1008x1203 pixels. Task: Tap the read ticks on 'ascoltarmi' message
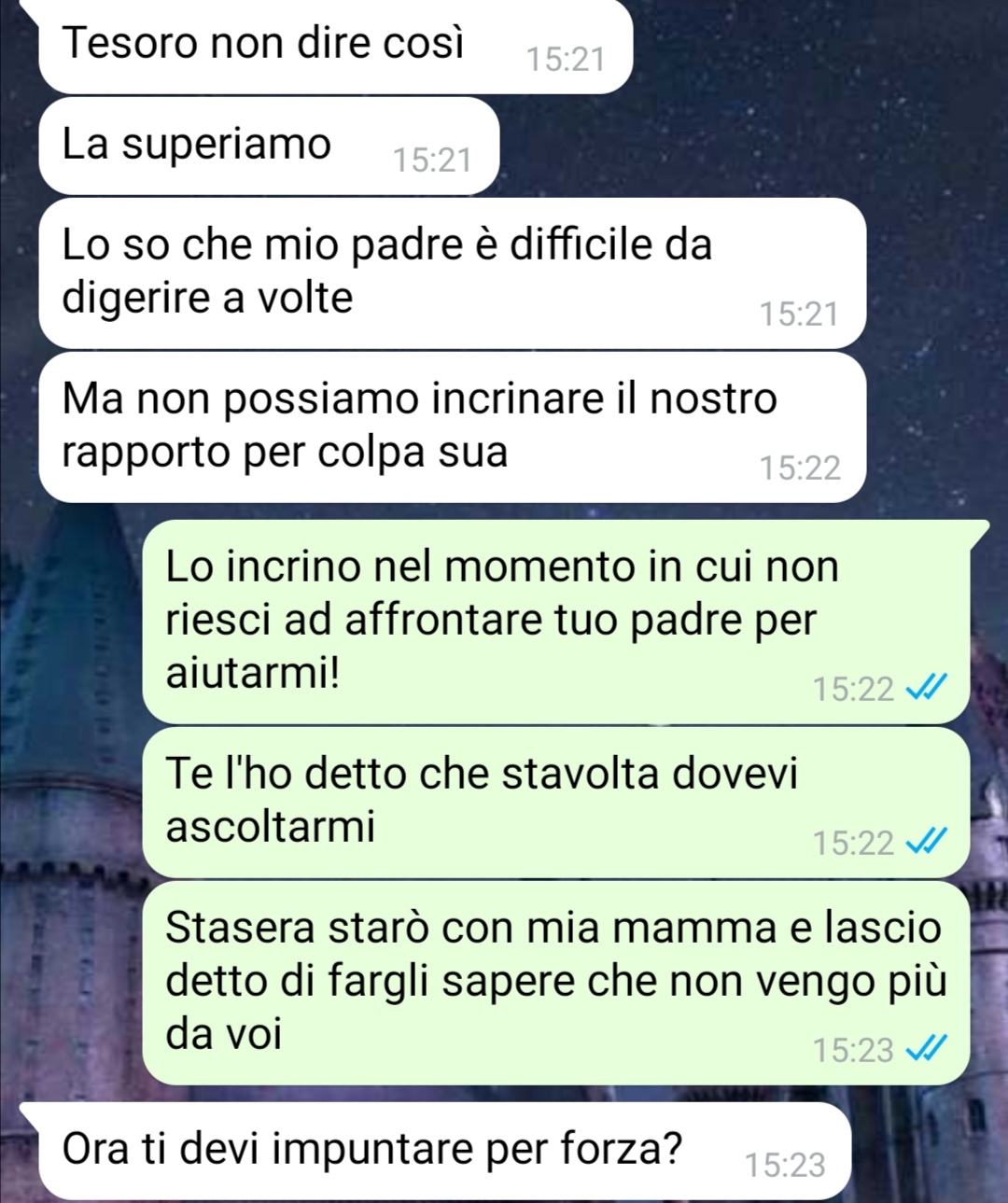coord(927,842)
